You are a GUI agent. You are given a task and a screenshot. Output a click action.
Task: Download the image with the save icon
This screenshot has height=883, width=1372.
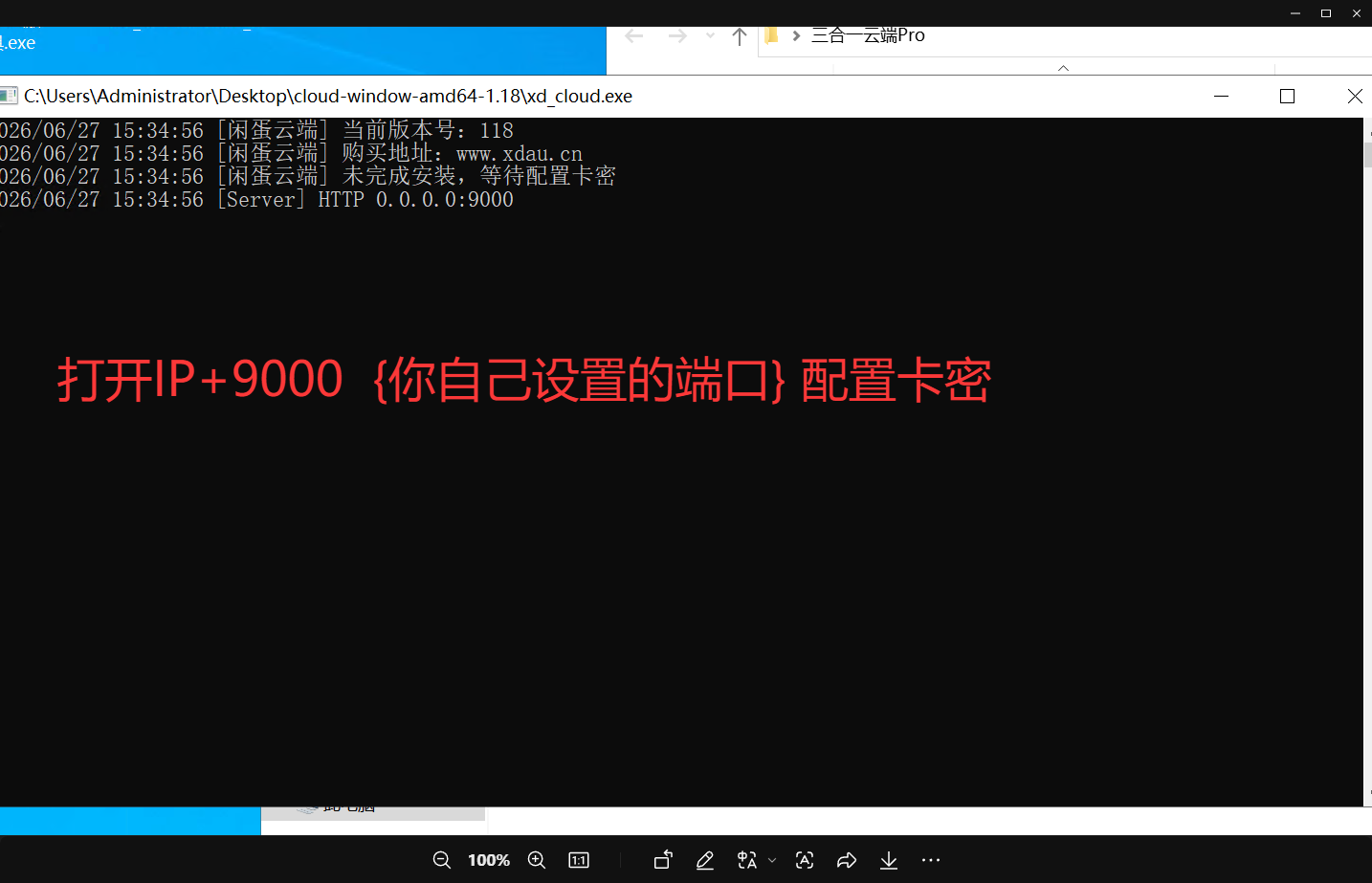tap(889, 860)
